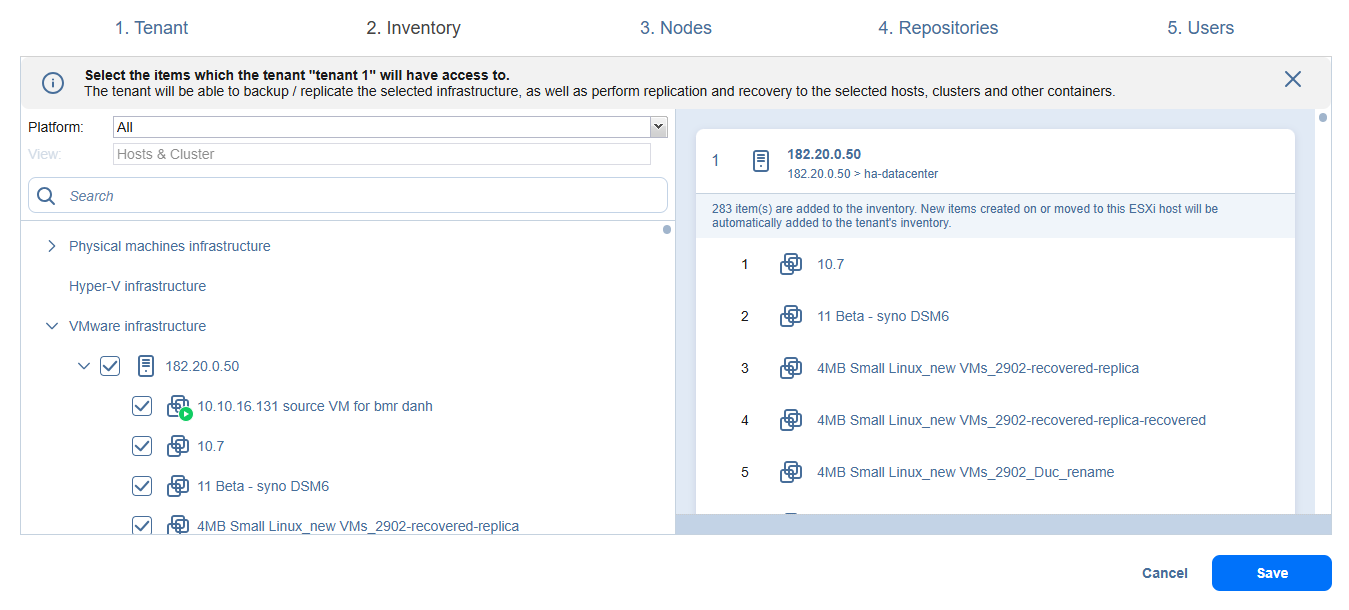Click the running VM icon for 10.10.16.131
Image resolution: width=1349 pixels, height=610 pixels.
[x=179, y=407]
